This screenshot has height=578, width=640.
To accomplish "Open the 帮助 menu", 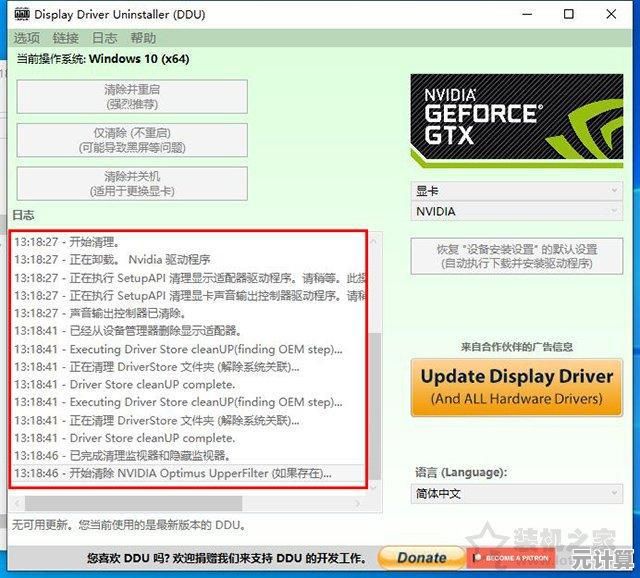I will [143, 38].
